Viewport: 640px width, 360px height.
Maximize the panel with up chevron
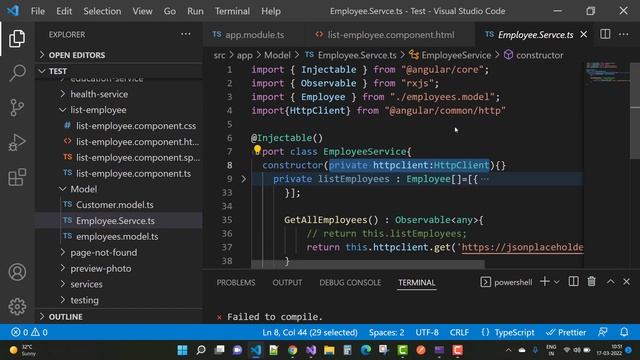click(610, 282)
